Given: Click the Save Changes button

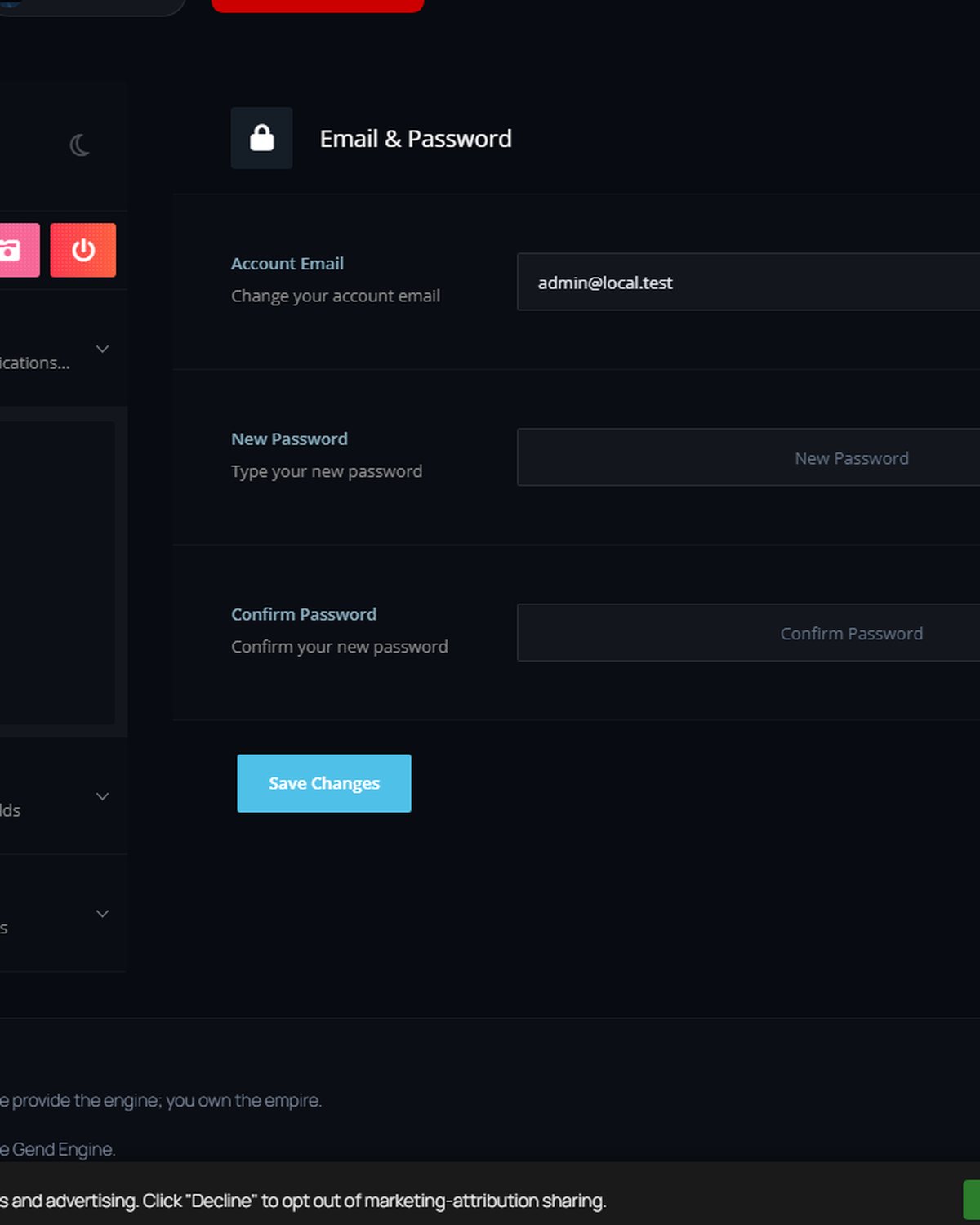Looking at the screenshot, I should coord(324,783).
